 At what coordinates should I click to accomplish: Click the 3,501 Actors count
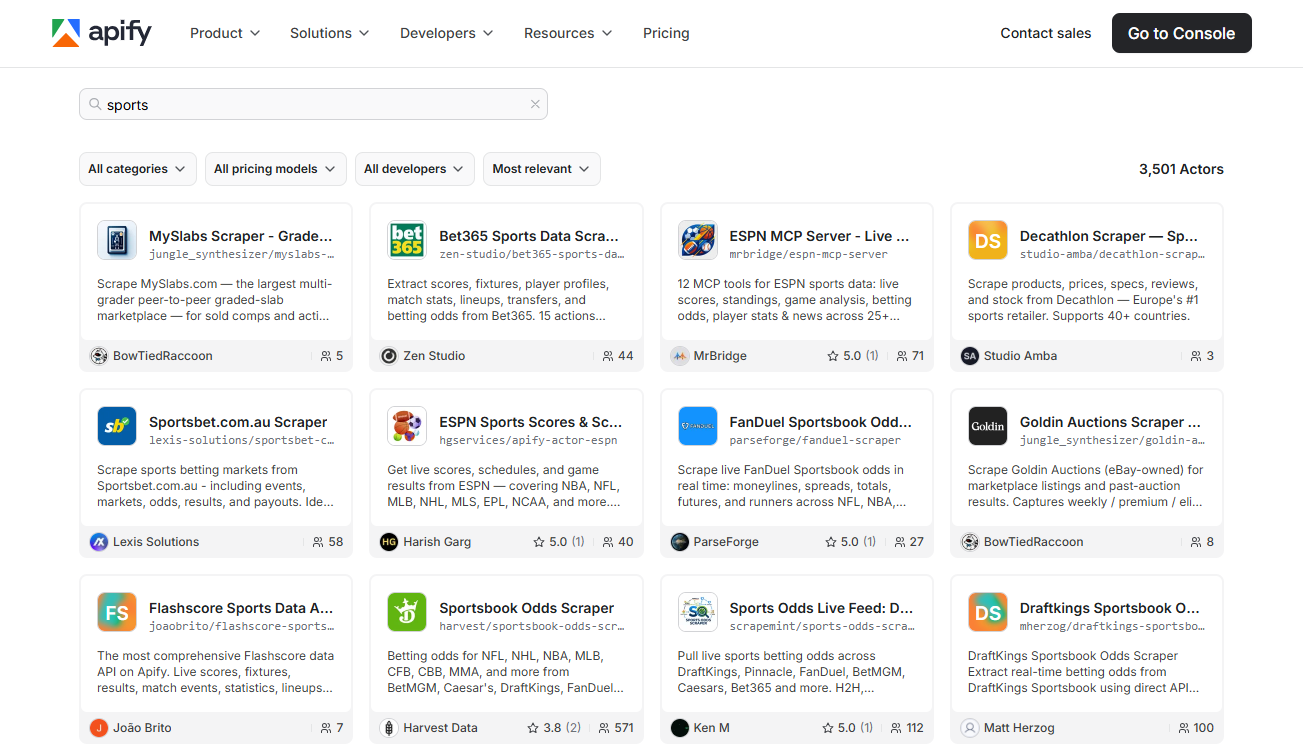click(x=1181, y=169)
